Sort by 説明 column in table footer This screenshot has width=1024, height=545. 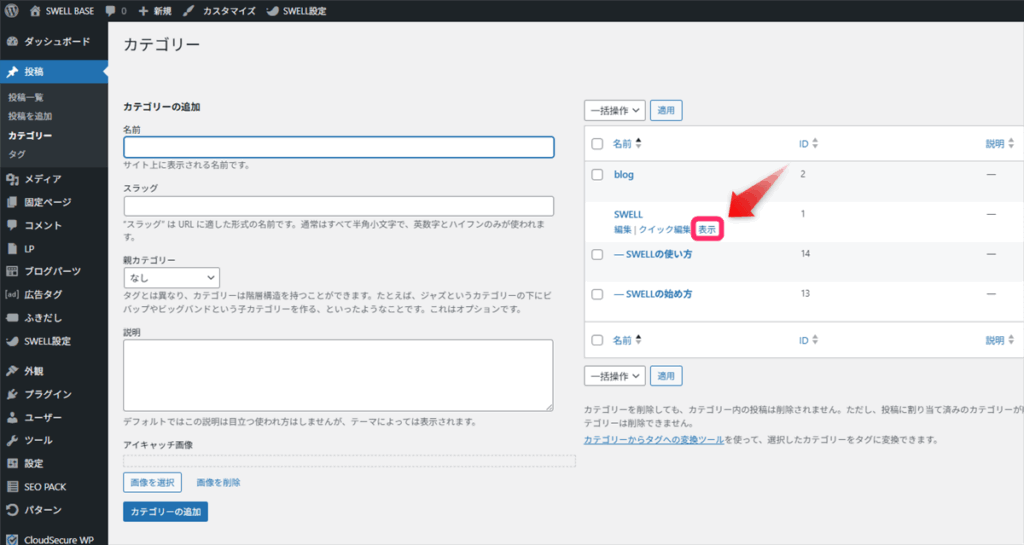(x=1000, y=340)
